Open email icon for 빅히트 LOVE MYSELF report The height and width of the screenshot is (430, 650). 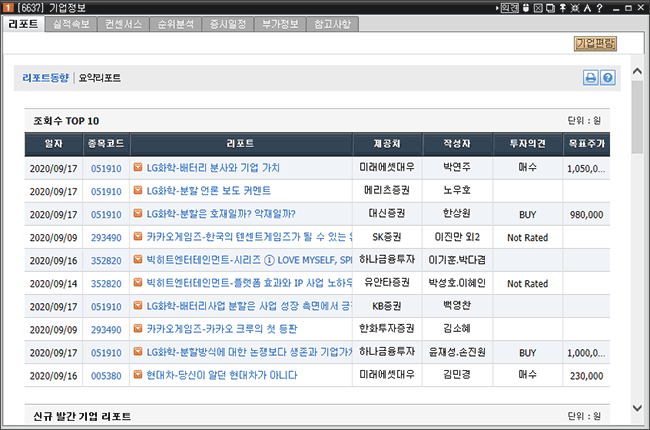click(x=138, y=259)
